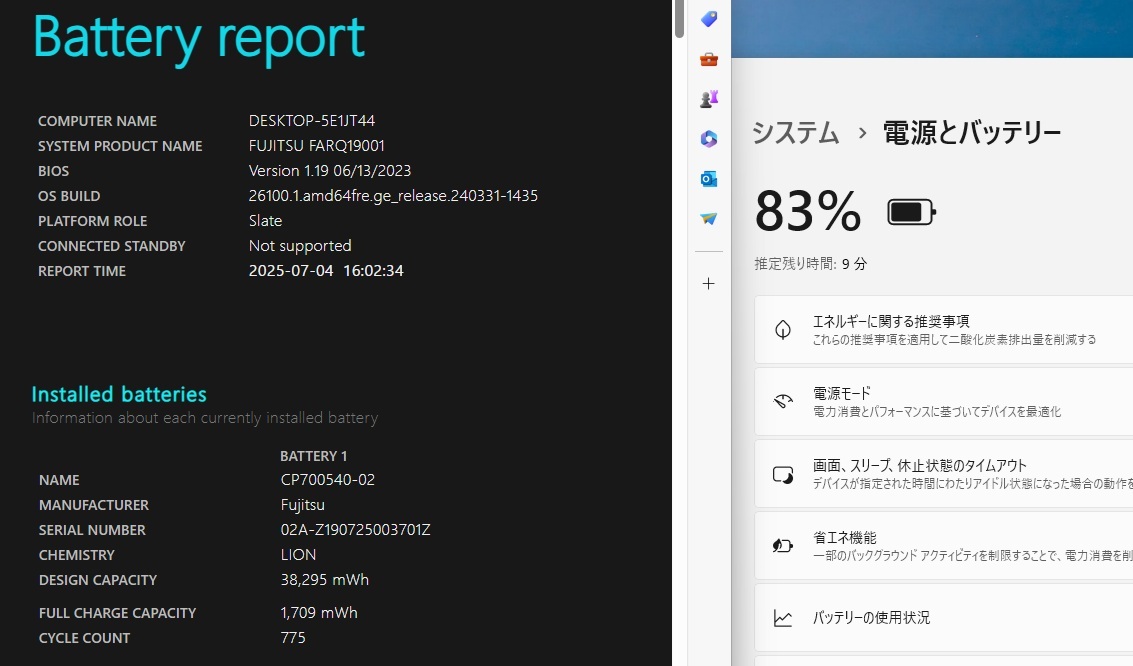The image size is (1133, 666).
Task: Select report time 2025-07-04 16:02:34
Action: (326, 271)
